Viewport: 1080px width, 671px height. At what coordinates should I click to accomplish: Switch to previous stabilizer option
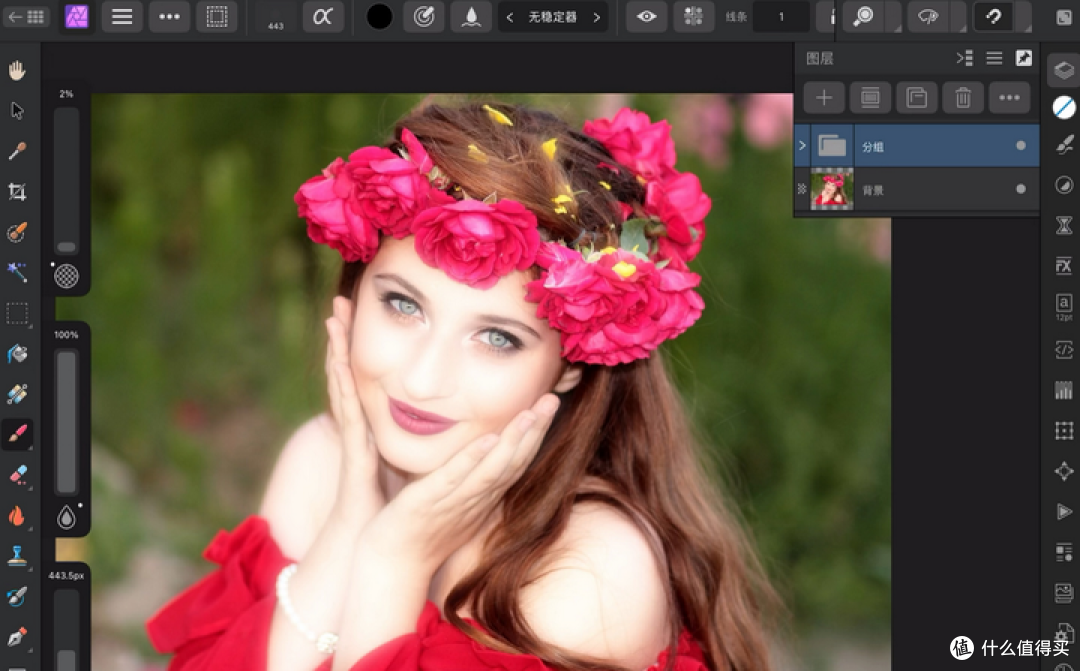510,17
